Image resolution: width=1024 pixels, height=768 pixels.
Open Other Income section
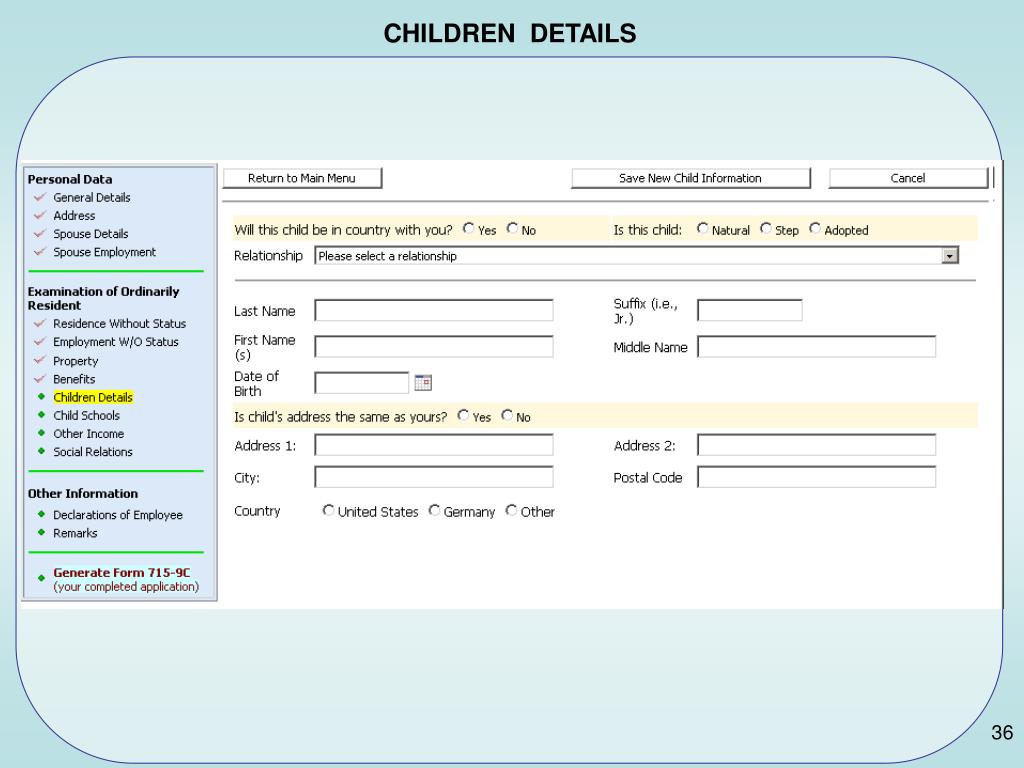pyautogui.click(x=89, y=434)
